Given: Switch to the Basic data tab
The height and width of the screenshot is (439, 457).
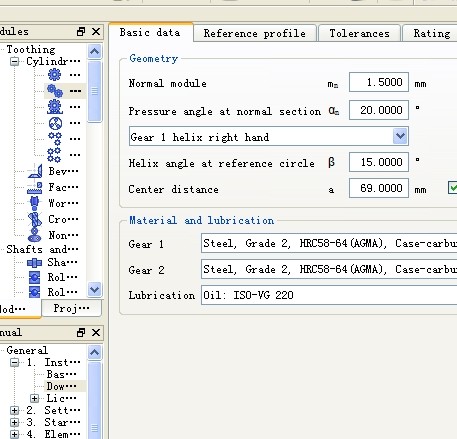Looking at the screenshot, I should [151, 32].
